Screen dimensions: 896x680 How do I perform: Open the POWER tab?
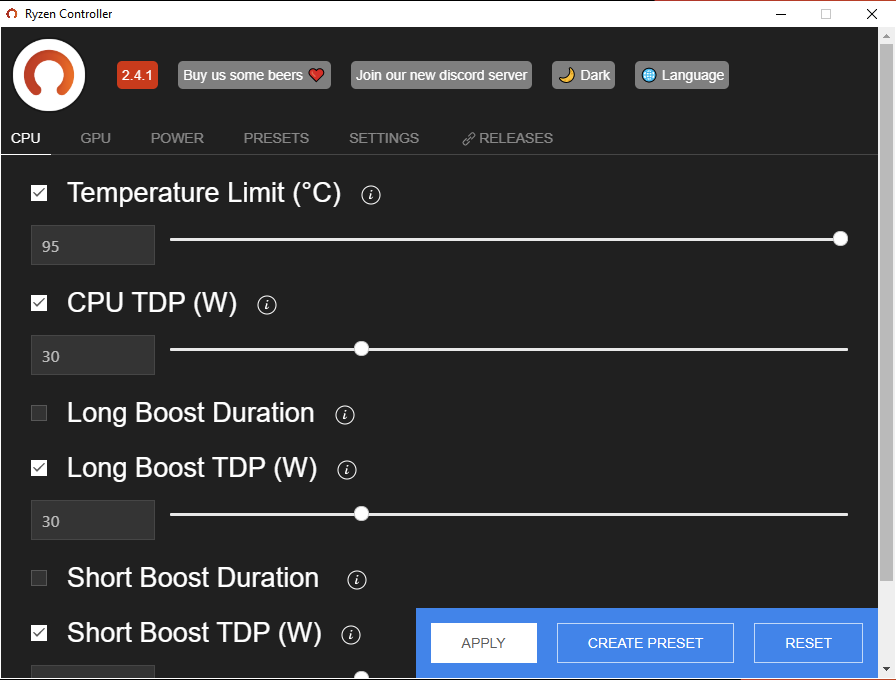[177, 138]
